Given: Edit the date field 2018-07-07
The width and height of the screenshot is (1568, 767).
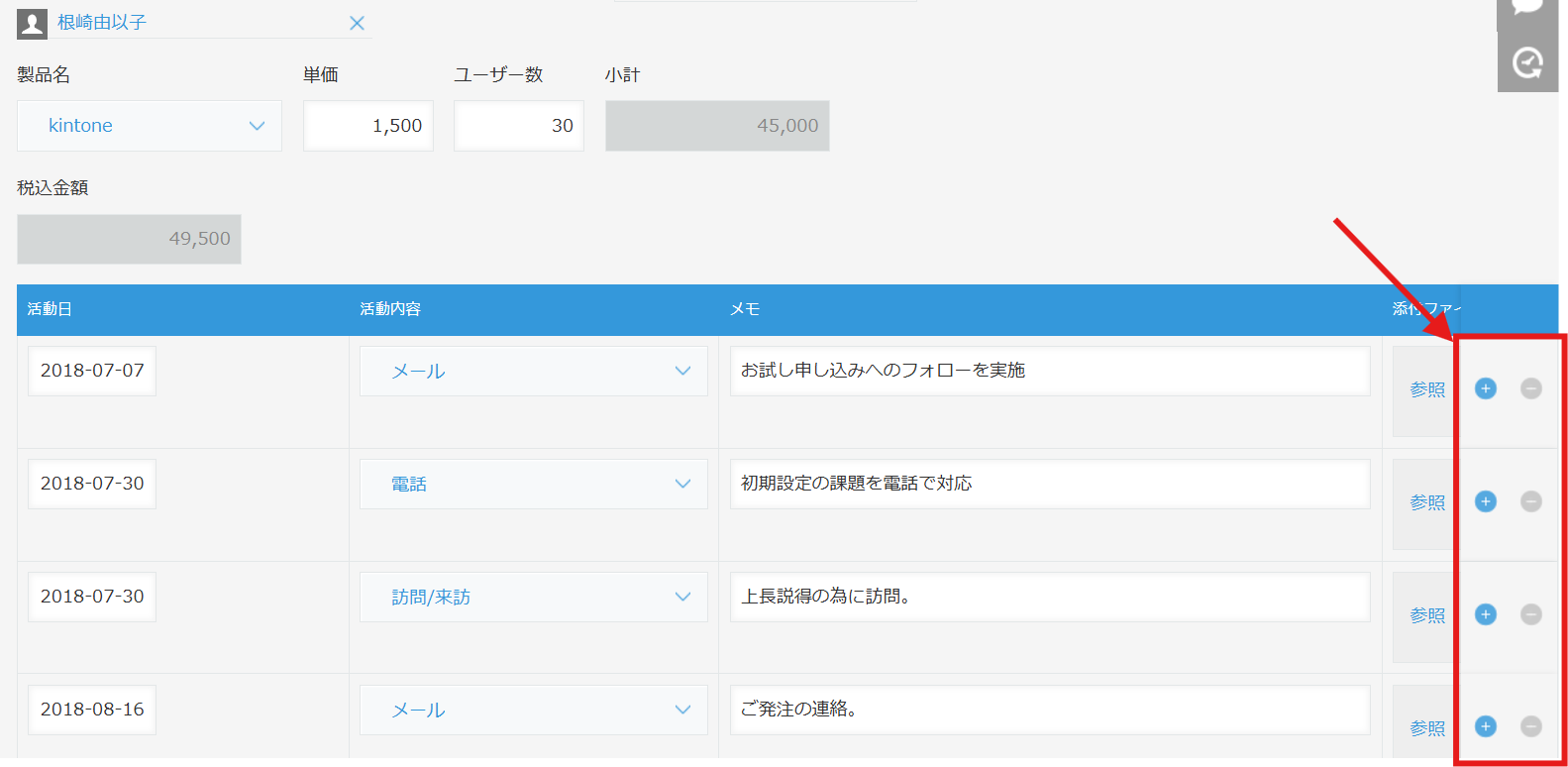Looking at the screenshot, I should click(x=92, y=371).
